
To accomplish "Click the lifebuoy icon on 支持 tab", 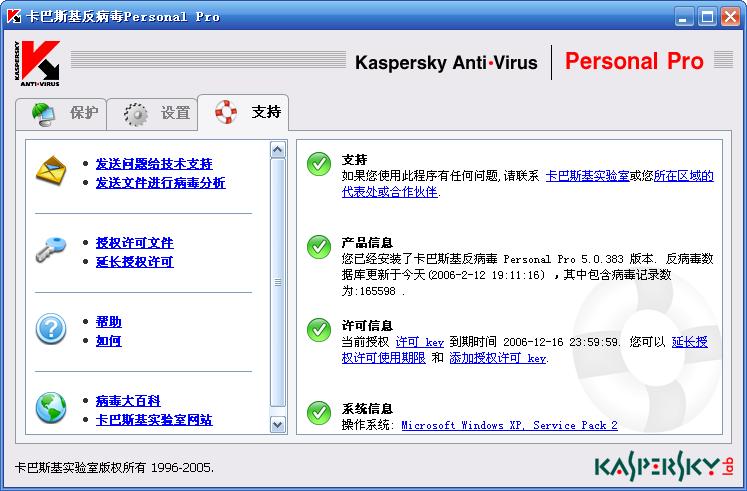I will [226, 112].
